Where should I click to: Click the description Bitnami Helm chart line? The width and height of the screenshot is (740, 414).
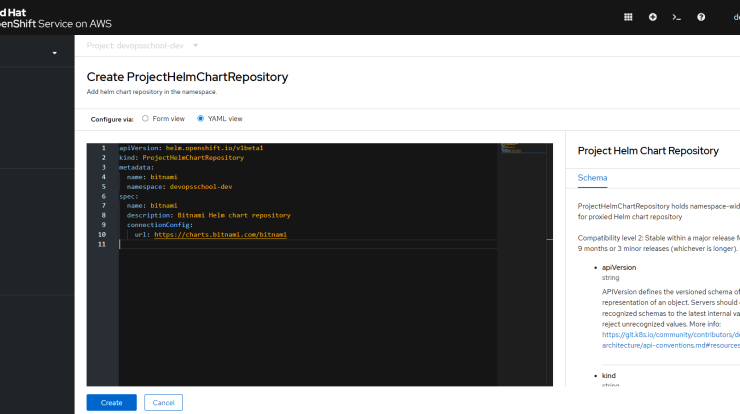pos(209,215)
